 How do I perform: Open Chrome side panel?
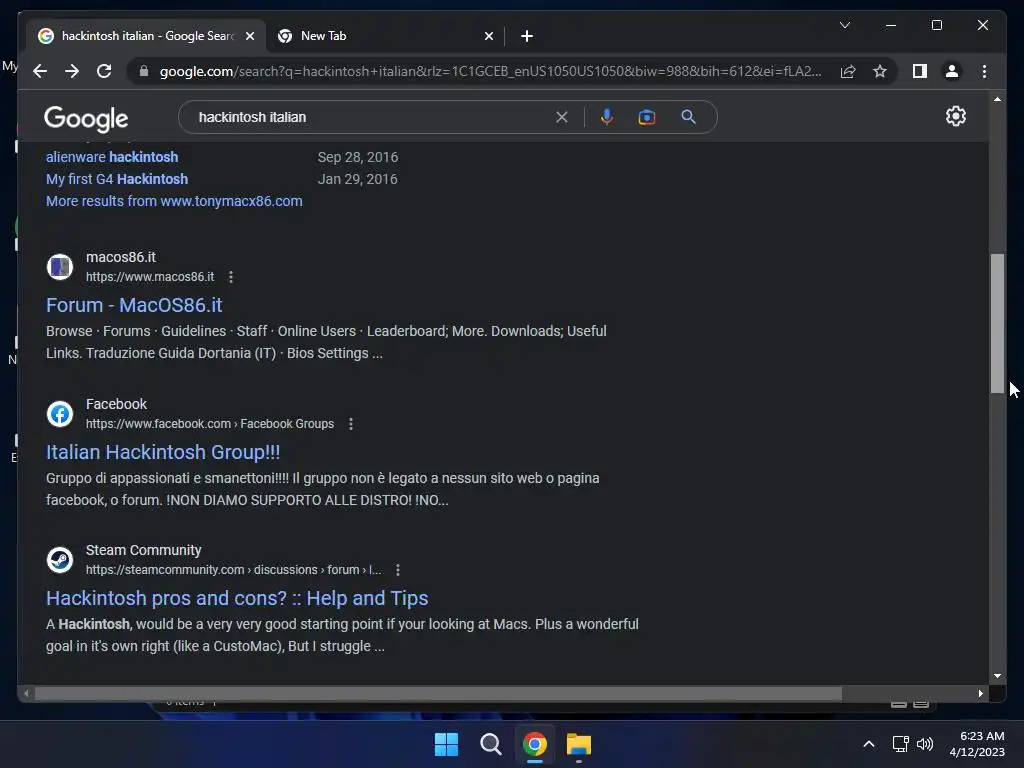coord(920,71)
